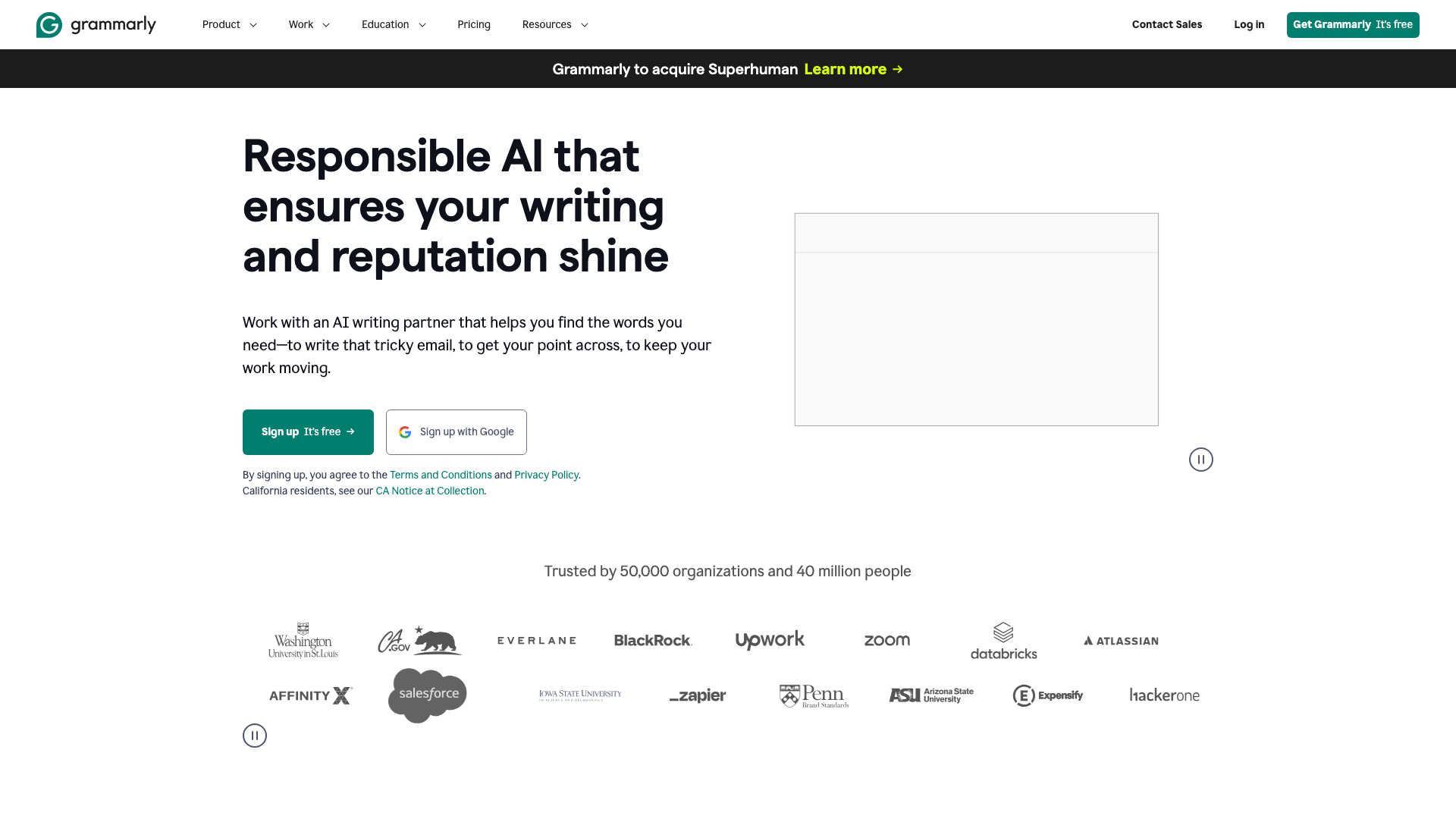Screen dimensions: 1456x819
Task: Click the Washington University in St. Louis logo
Action: pos(303,641)
